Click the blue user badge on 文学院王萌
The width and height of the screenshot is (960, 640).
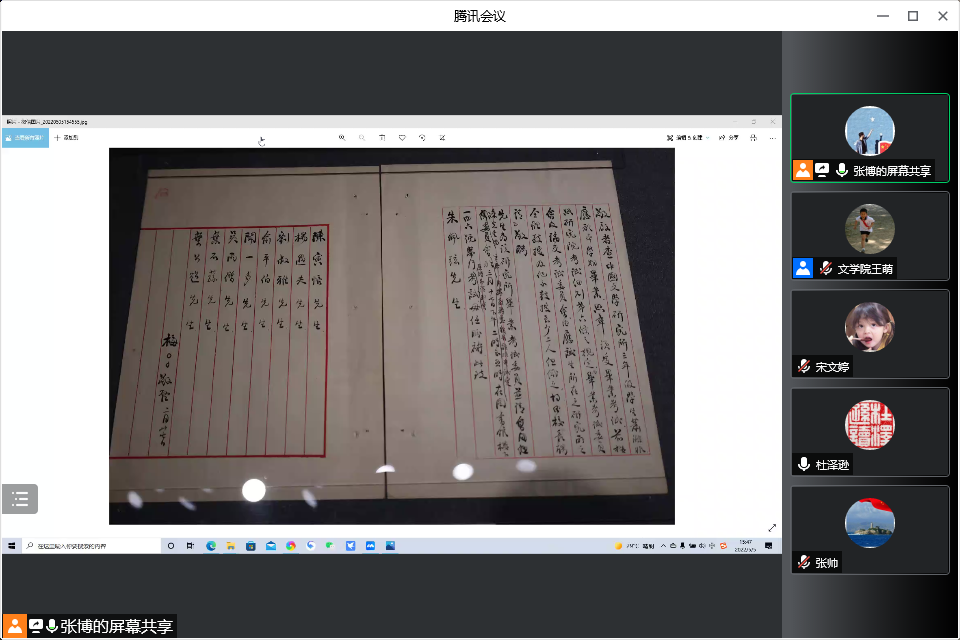pos(802,268)
